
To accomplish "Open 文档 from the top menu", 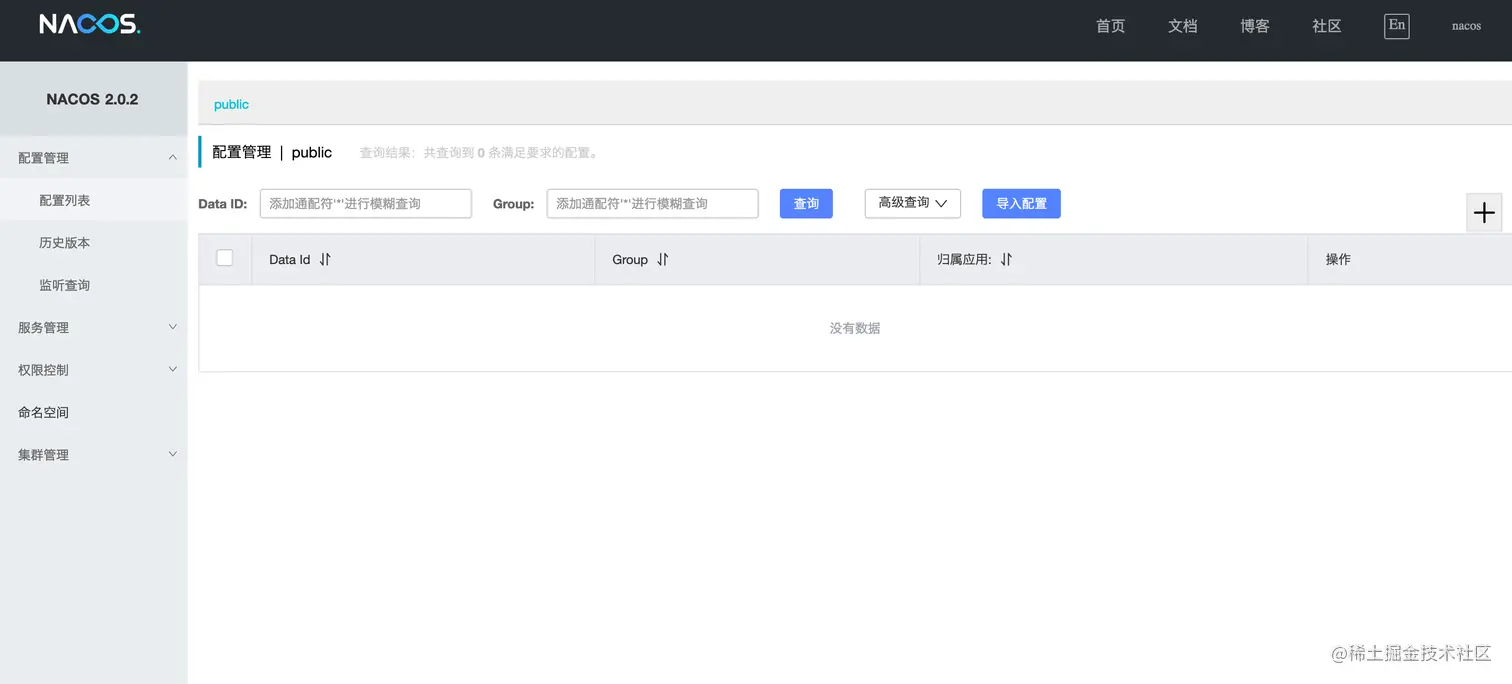I will coord(1182,25).
